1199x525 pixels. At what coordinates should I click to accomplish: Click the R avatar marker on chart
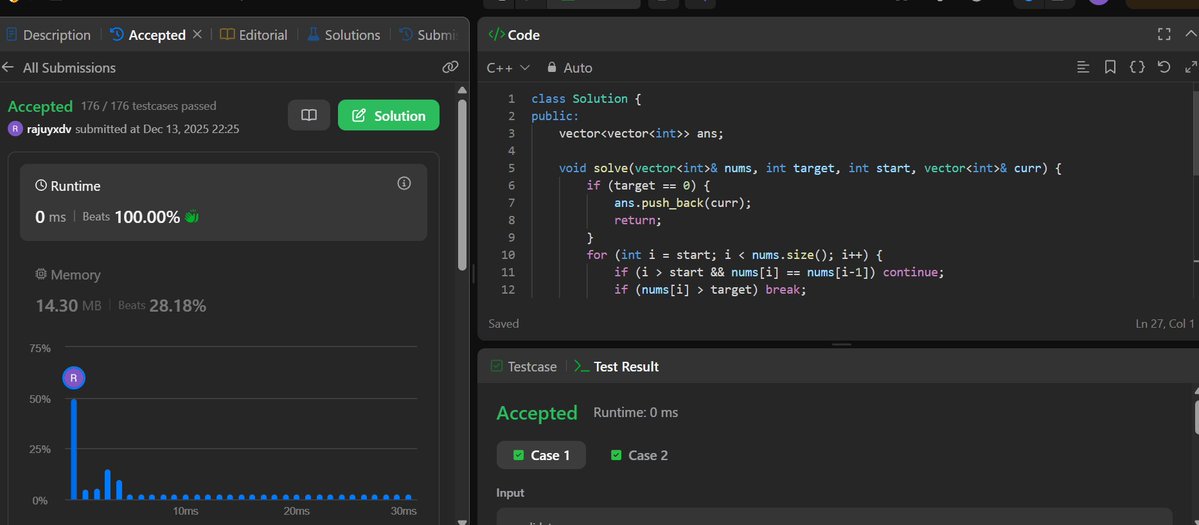[x=73, y=378]
